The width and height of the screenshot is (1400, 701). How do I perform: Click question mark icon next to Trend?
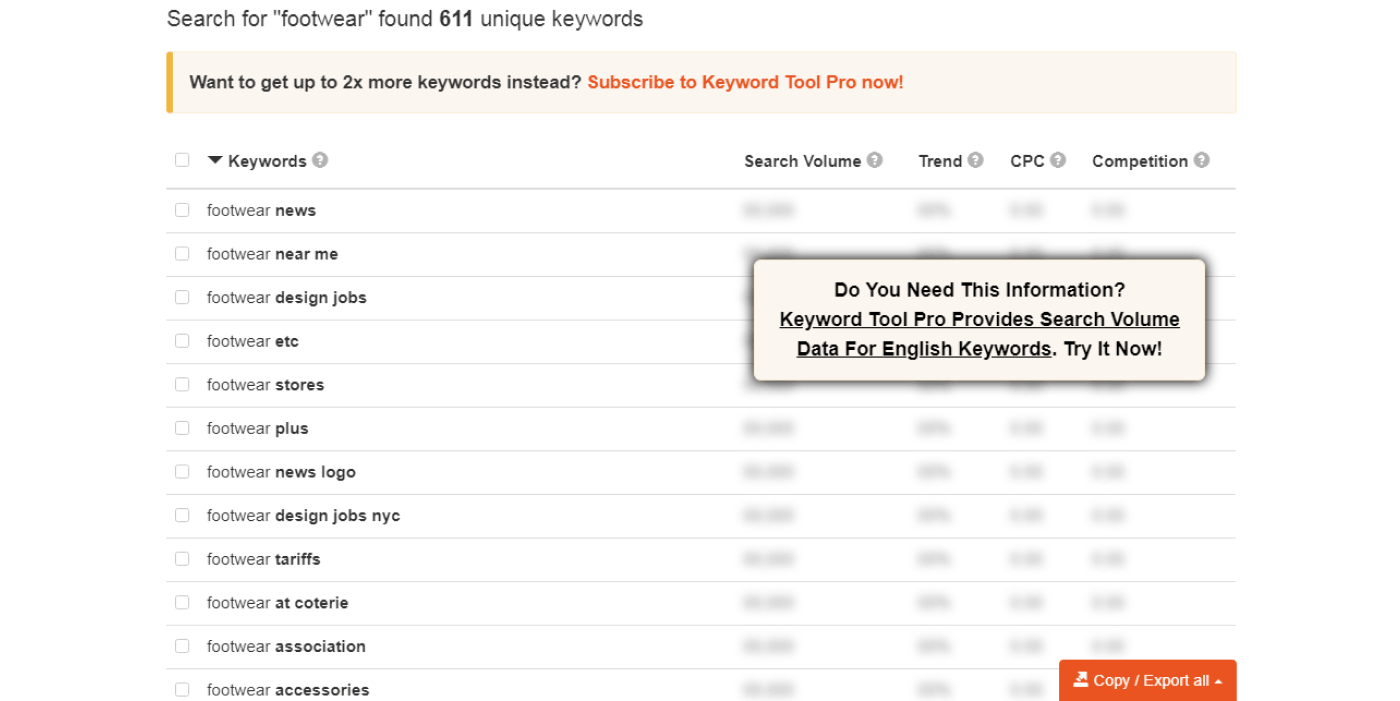coord(975,160)
